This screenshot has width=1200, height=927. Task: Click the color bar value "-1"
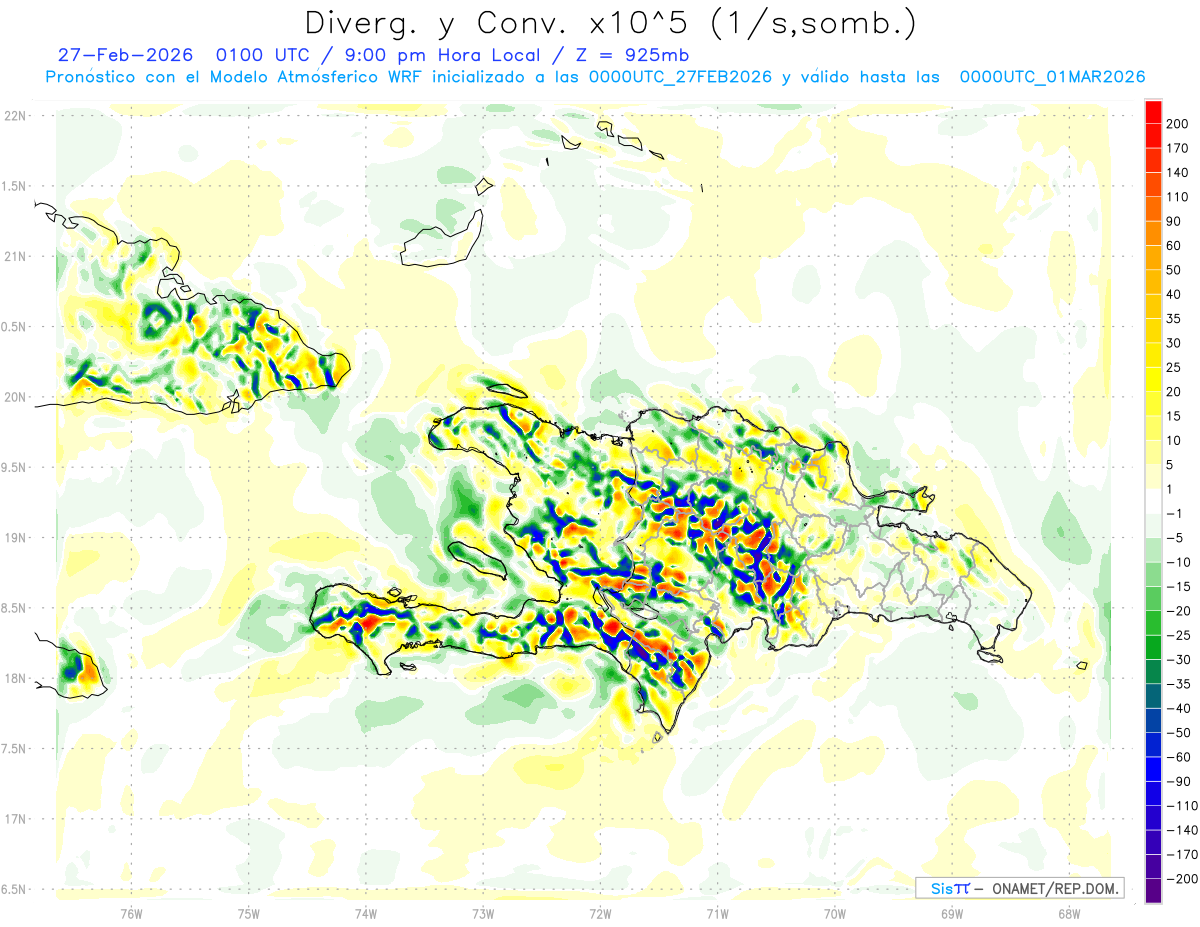point(1176,514)
